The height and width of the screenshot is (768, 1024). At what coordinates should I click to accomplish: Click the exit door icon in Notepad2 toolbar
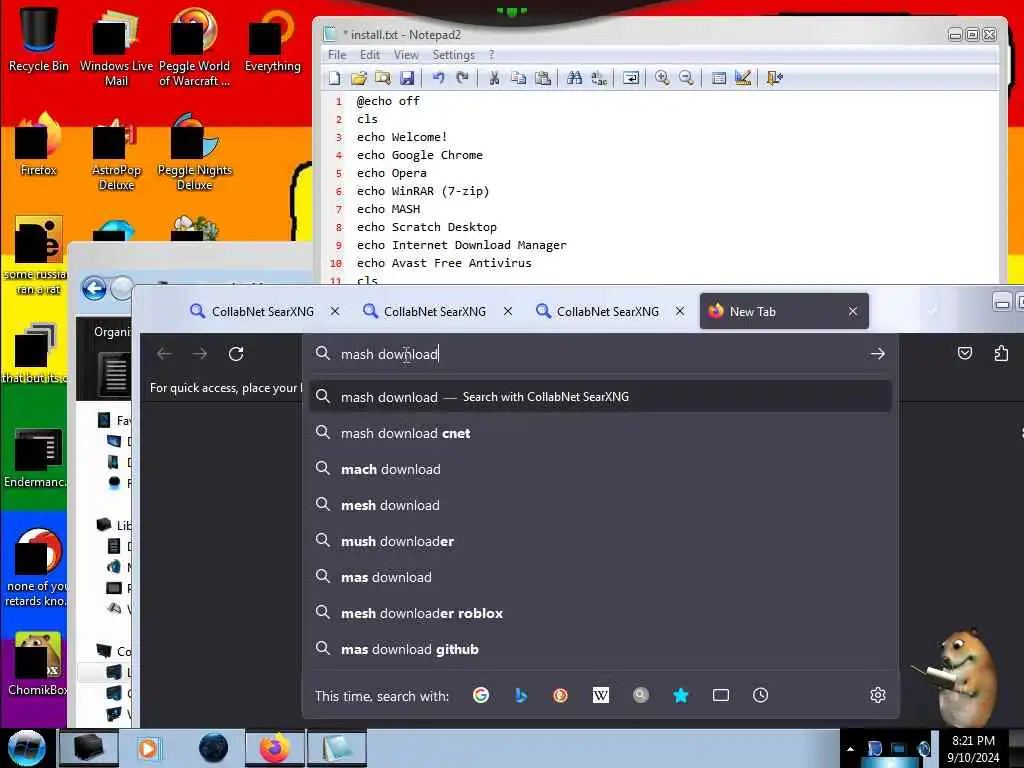click(x=775, y=78)
